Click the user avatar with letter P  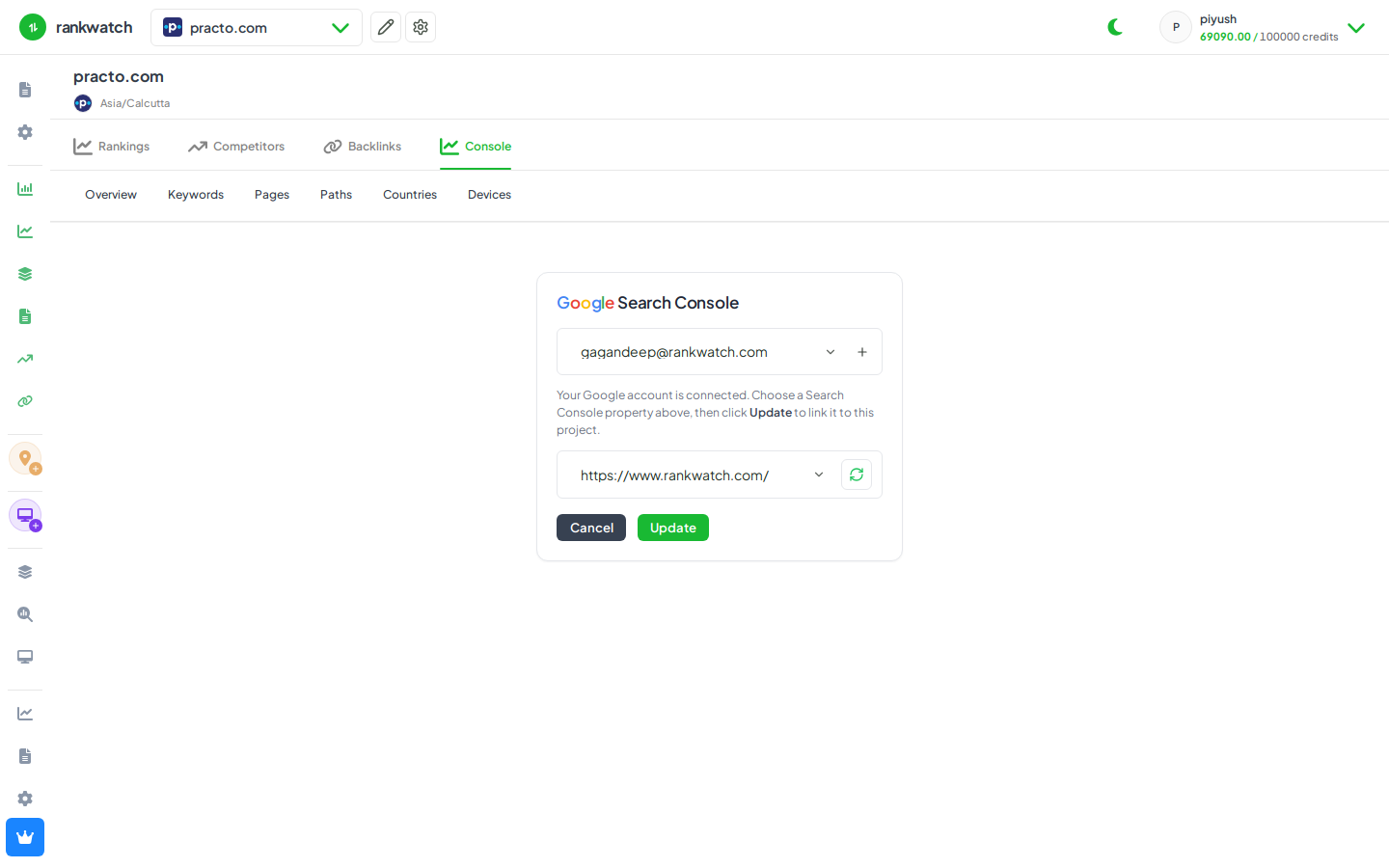[x=1176, y=27]
